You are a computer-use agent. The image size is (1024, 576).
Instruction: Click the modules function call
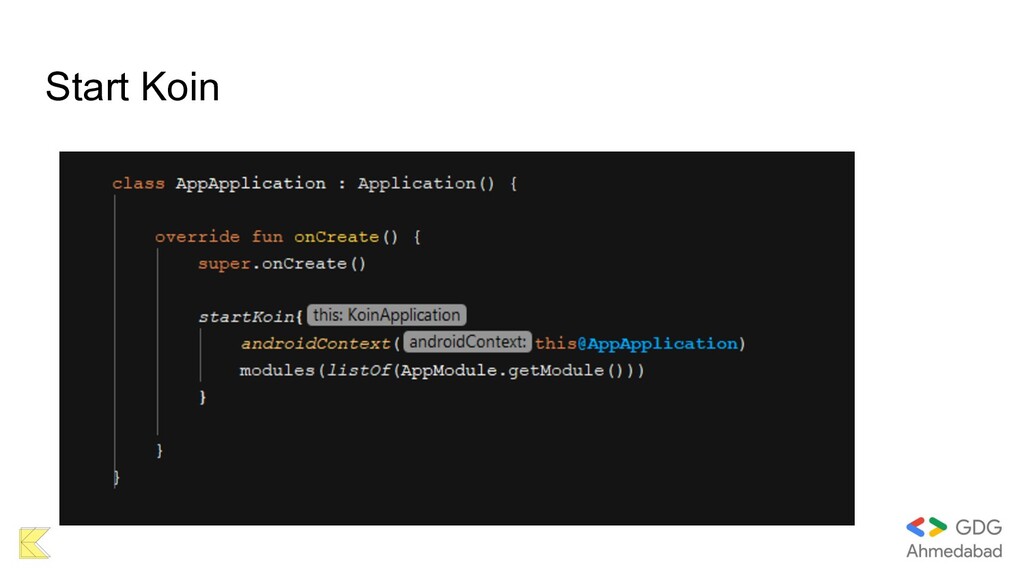coord(277,370)
